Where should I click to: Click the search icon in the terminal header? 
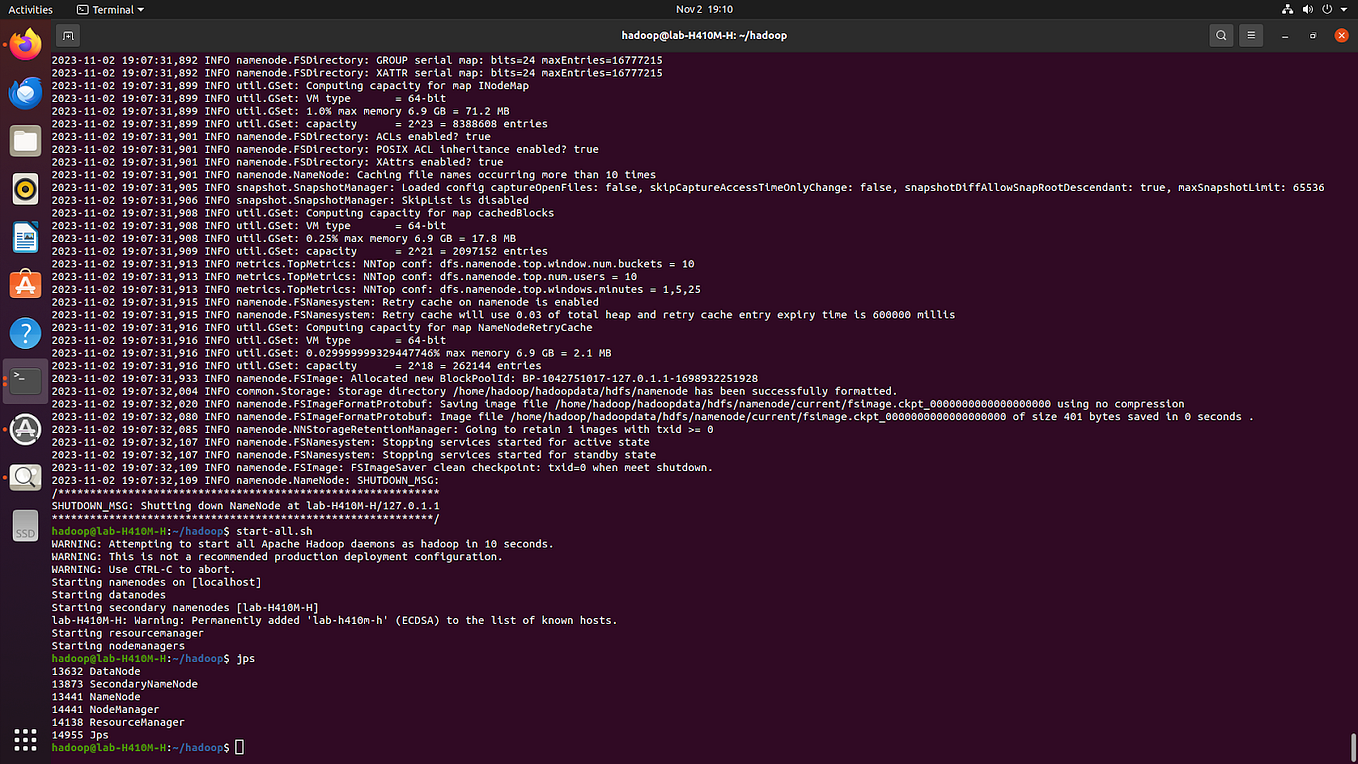point(1220,34)
